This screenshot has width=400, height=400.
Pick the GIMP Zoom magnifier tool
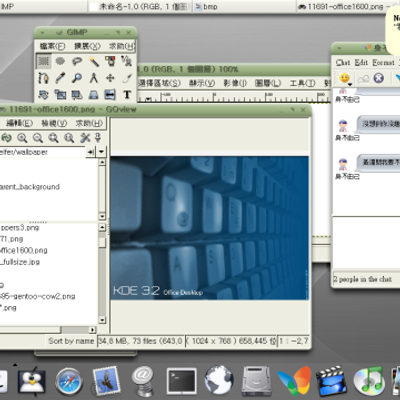click(x=77, y=78)
